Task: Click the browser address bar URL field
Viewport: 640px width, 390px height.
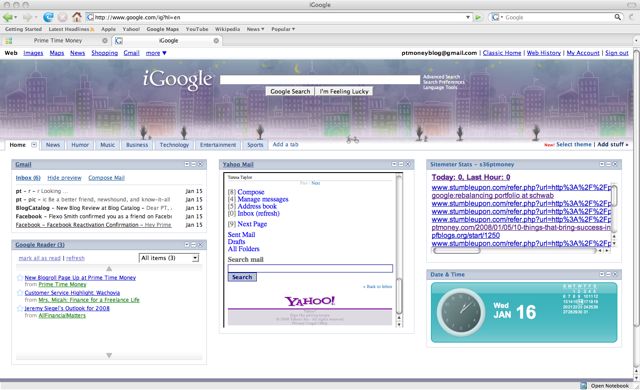Action: (x=276, y=18)
